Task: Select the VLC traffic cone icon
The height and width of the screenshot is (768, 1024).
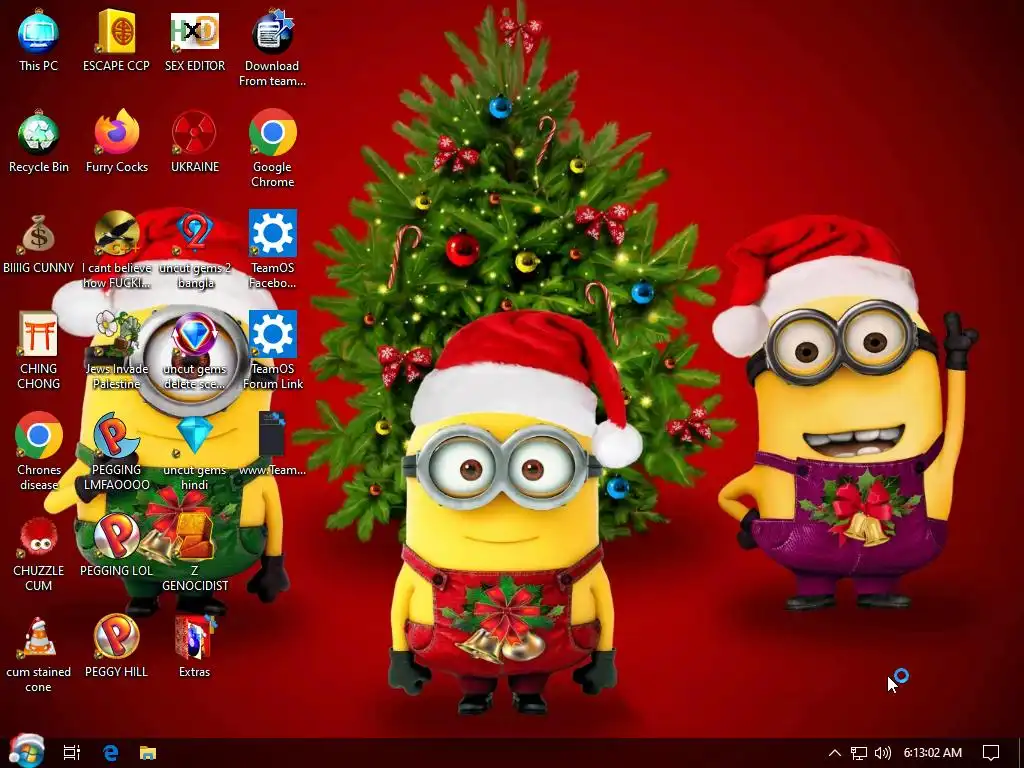Action: point(39,637)
